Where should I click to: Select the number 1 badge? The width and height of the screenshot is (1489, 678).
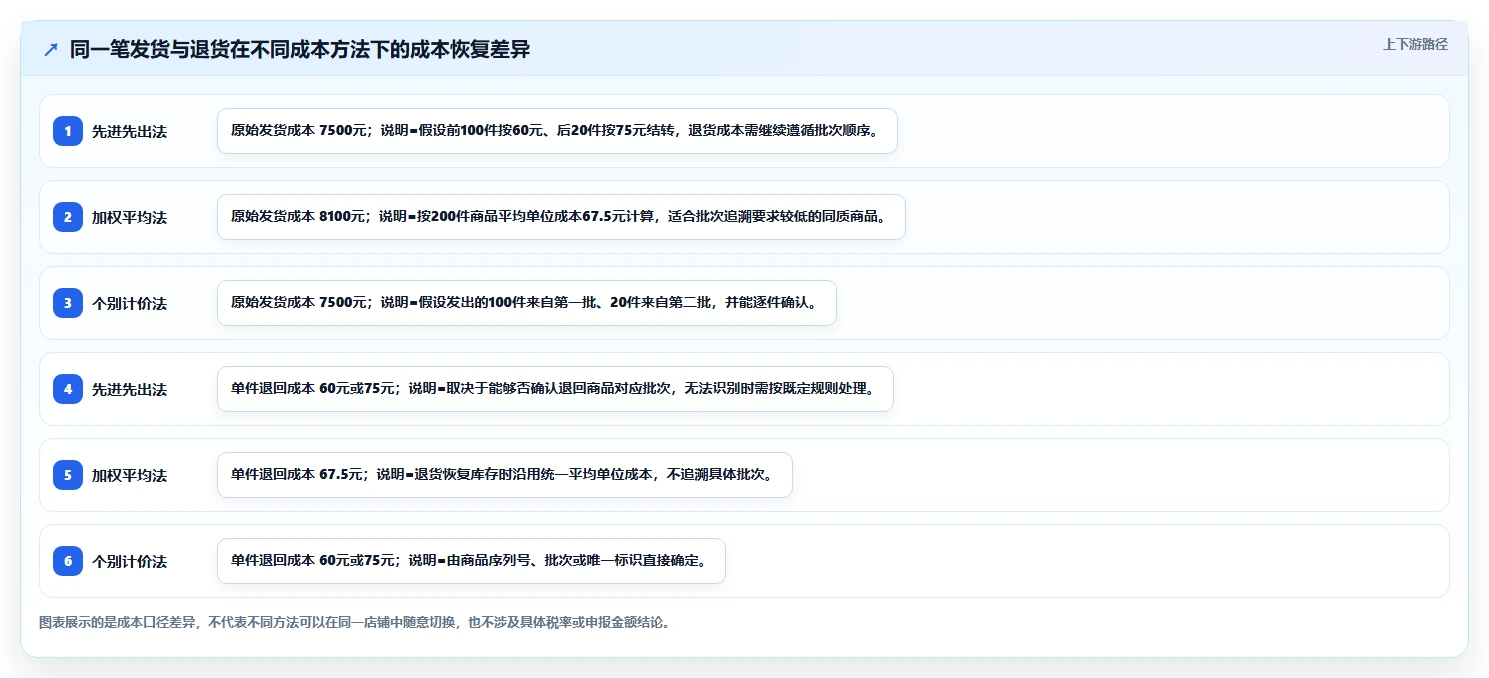(68, 131)
